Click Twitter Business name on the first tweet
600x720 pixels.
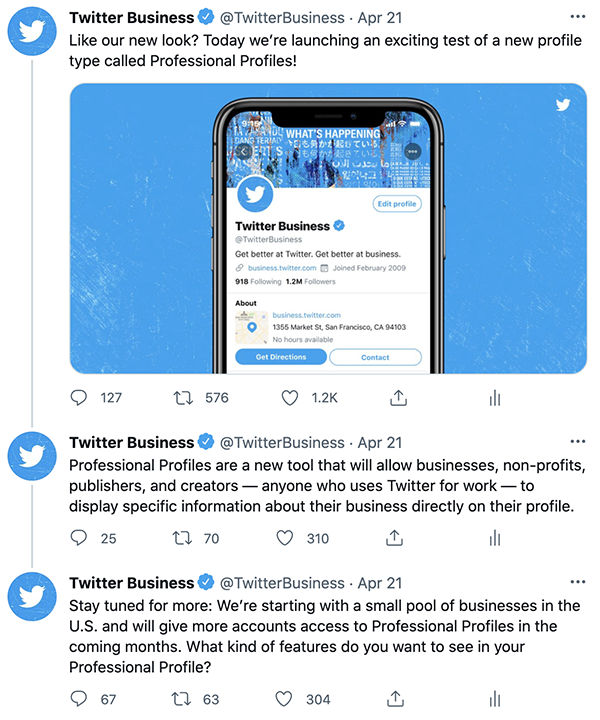click(131, 18)
